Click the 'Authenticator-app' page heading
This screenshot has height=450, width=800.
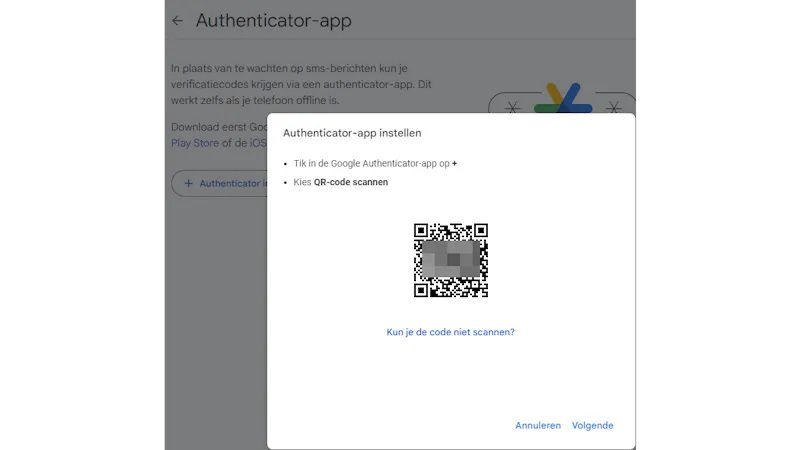click(273, 21)
